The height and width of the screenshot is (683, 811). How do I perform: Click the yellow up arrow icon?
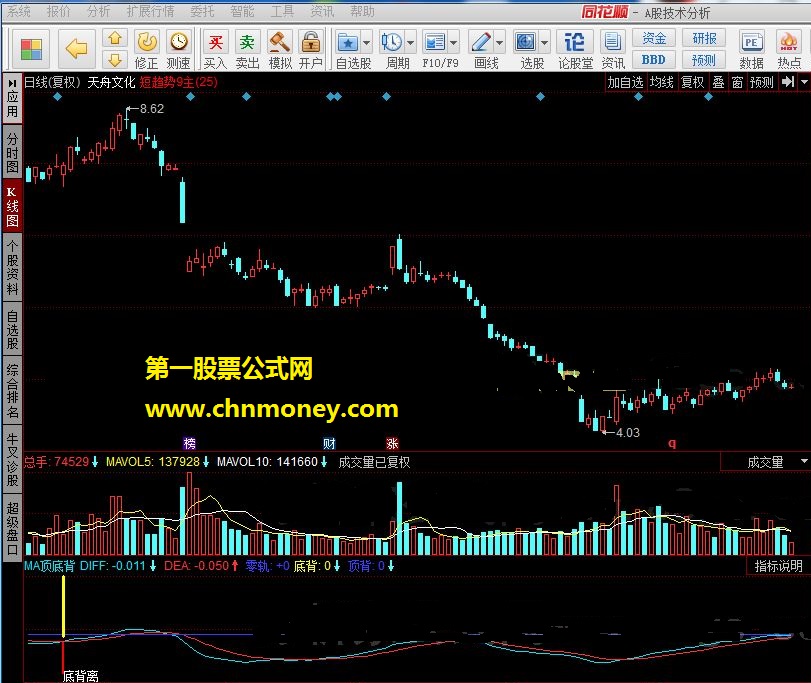[x=115, y=38]
